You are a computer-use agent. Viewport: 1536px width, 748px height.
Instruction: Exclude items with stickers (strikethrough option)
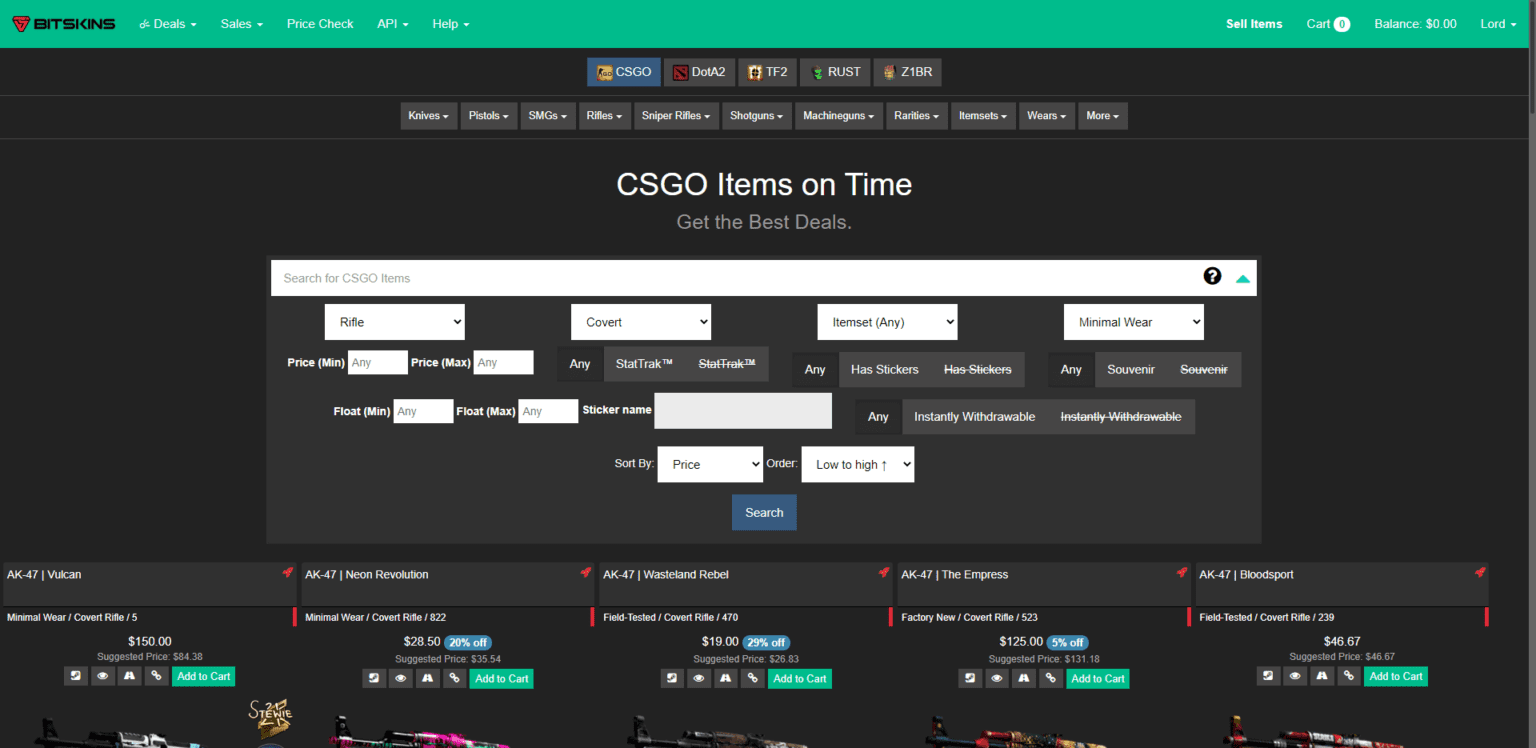977,370
